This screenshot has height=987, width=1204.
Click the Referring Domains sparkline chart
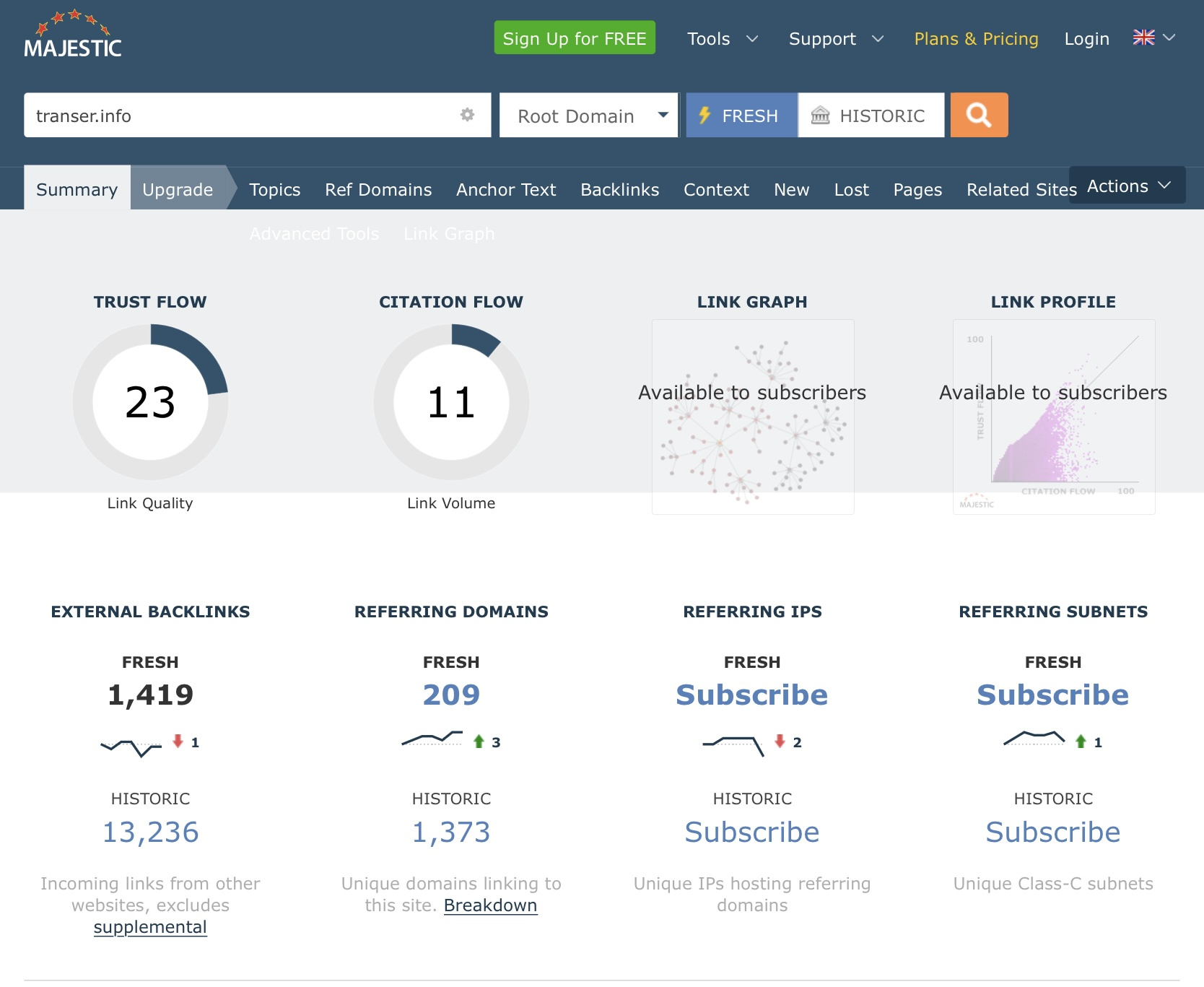432,739
